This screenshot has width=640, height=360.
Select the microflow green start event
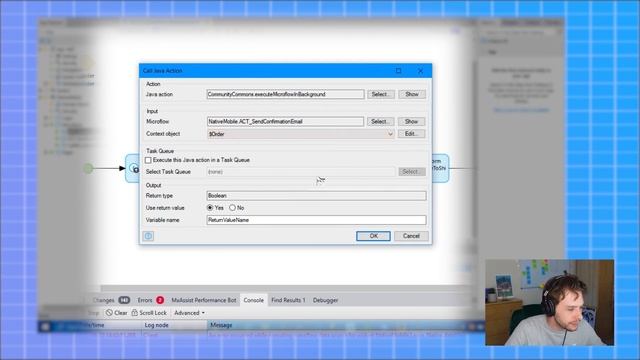[x=88, y=168]
